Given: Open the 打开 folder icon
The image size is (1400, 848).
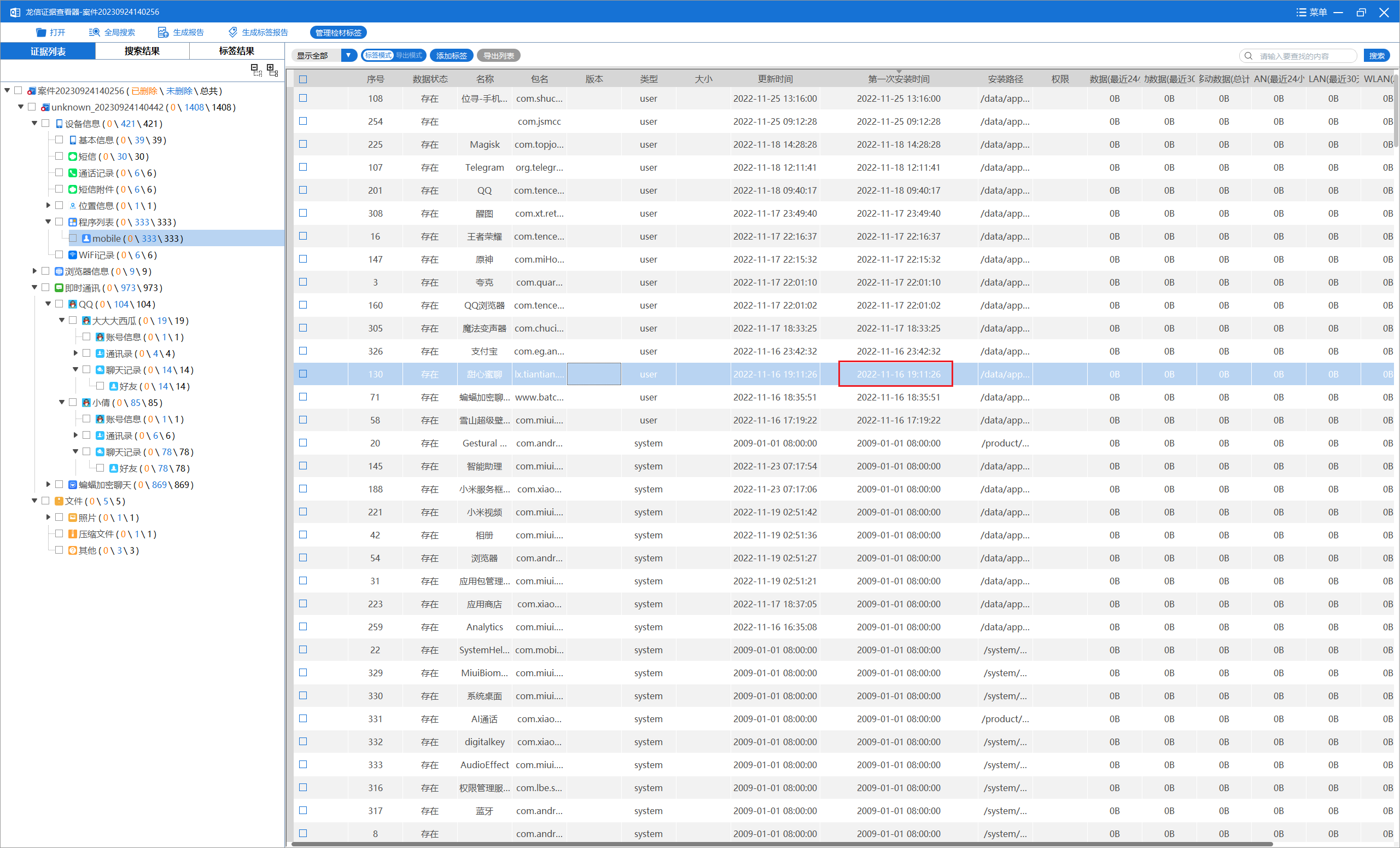Looking at the screenshot, I should [x=41, y=32].
